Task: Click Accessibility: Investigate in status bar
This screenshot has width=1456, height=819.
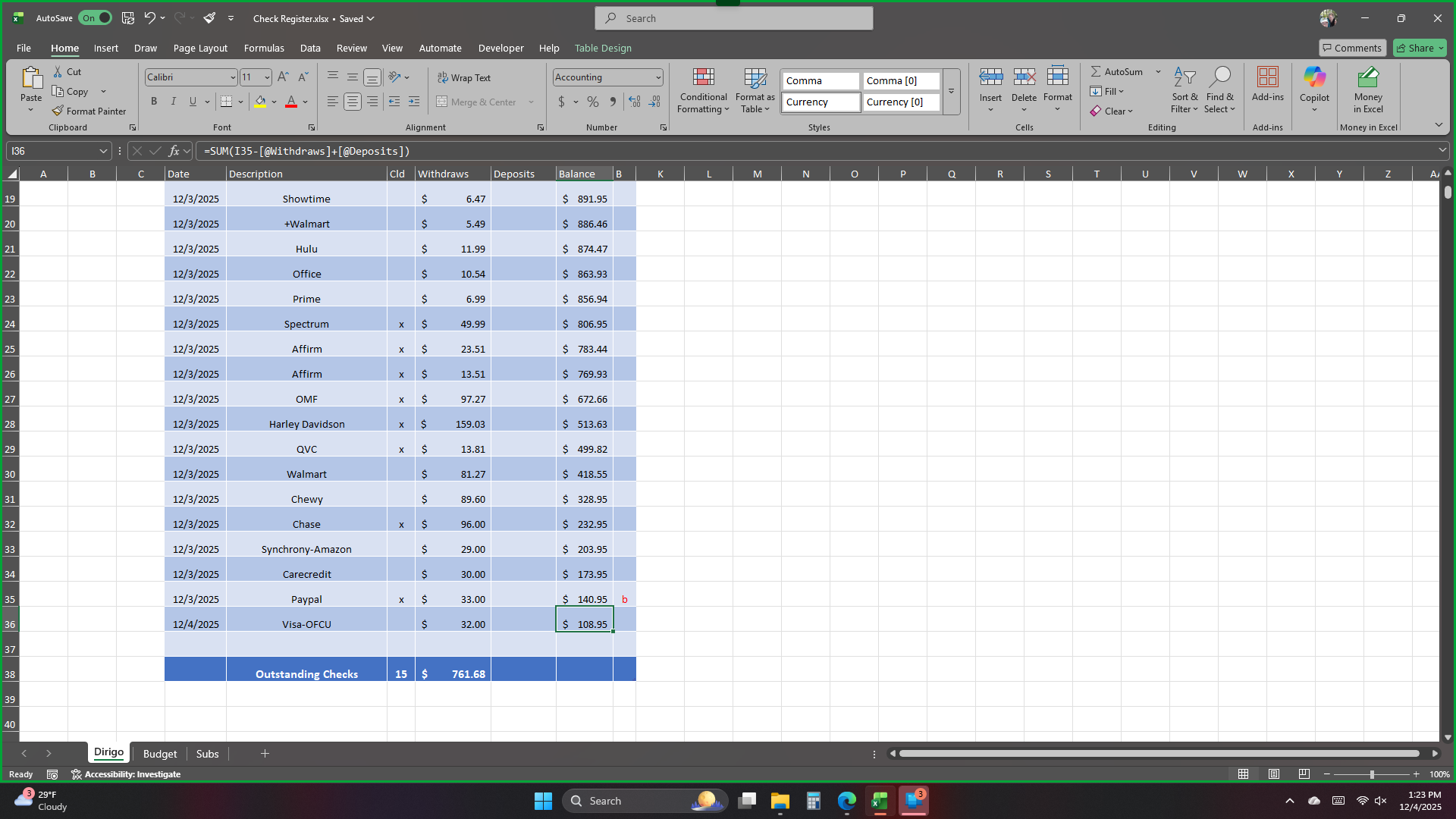Action: (x=126, y=774)
